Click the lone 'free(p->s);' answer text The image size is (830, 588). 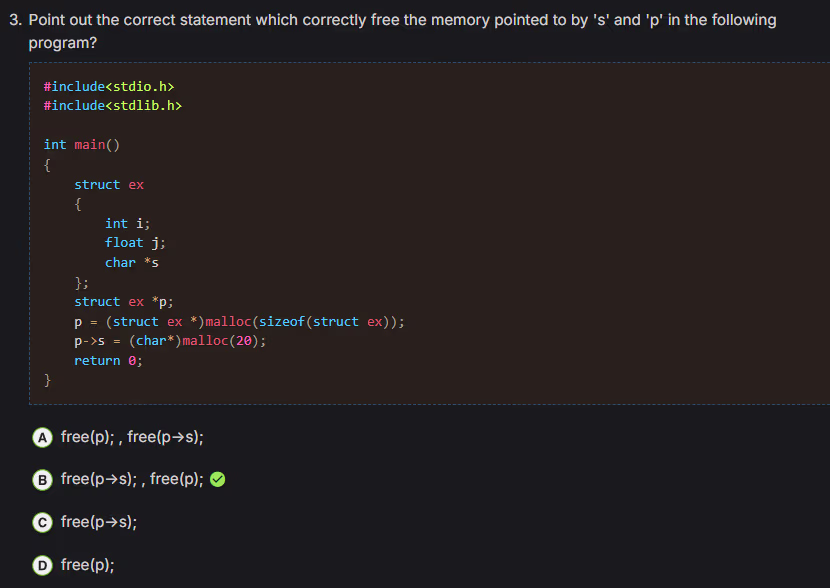pyautogui.click(x=99, y=522)
